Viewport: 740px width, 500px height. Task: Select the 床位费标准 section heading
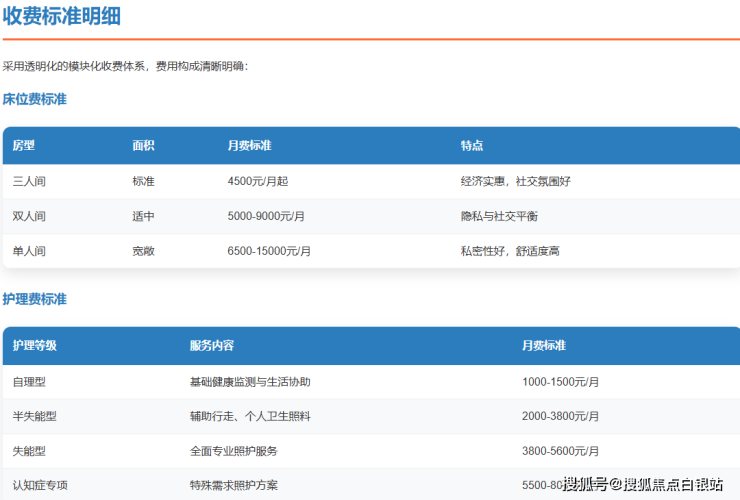34,100
